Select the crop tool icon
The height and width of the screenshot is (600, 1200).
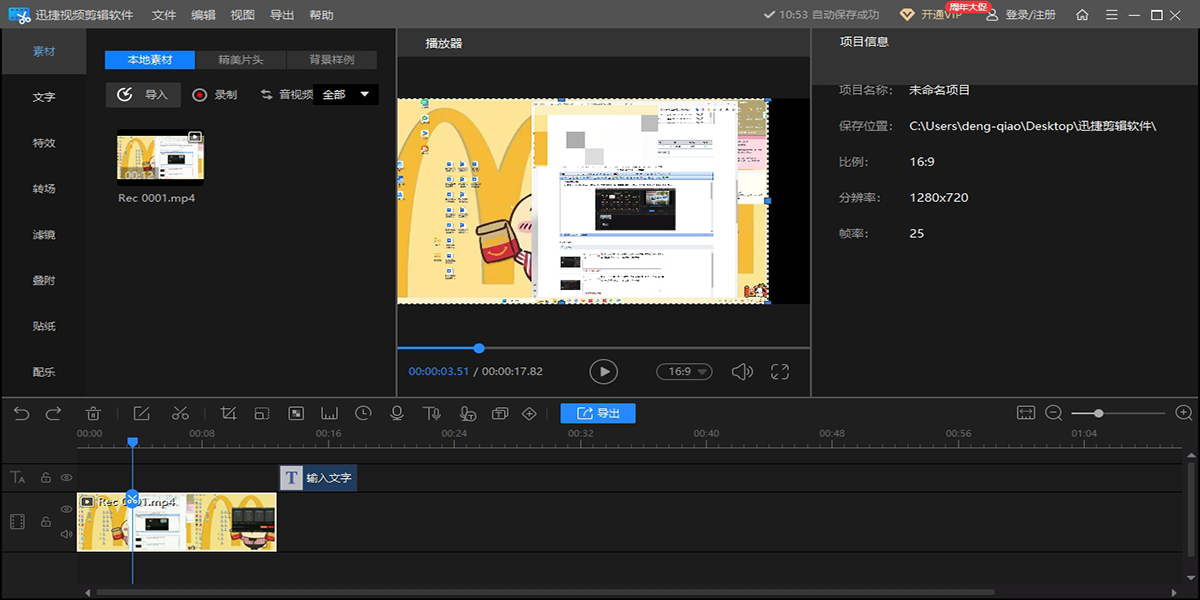click(x=228, y=413)
